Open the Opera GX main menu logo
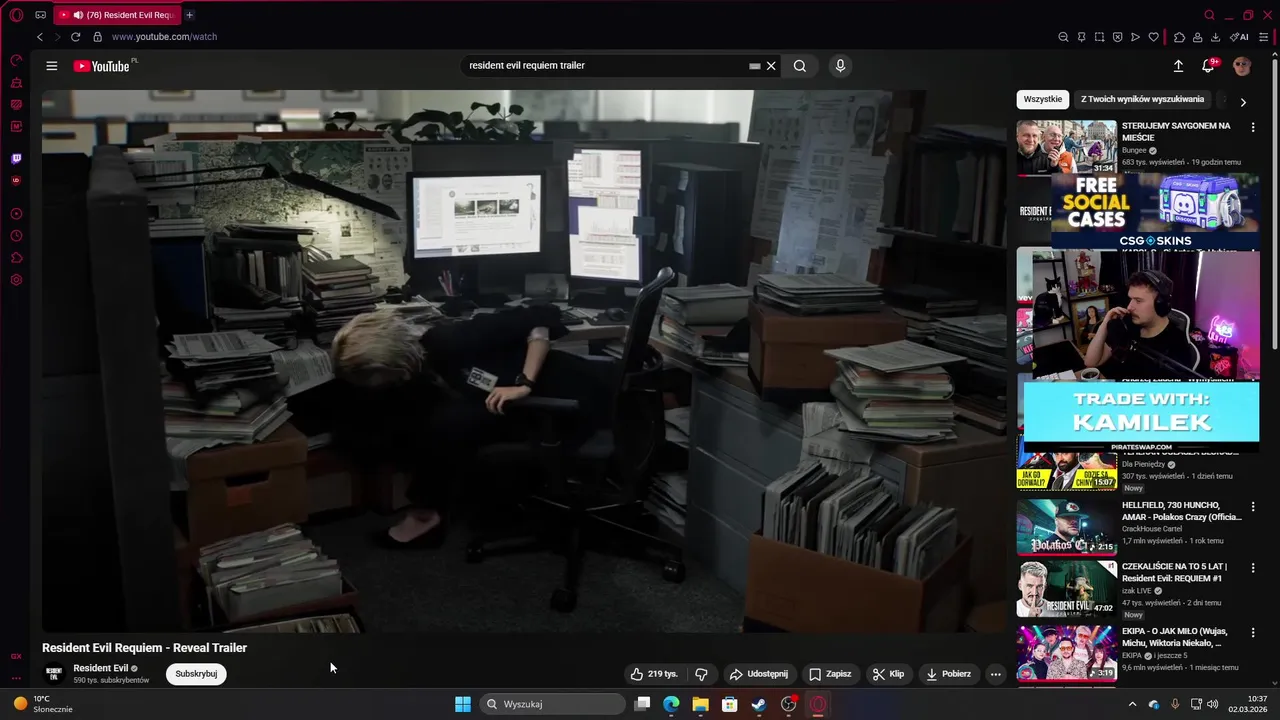This screenshot has height=720, width=1280. [16, 15]
